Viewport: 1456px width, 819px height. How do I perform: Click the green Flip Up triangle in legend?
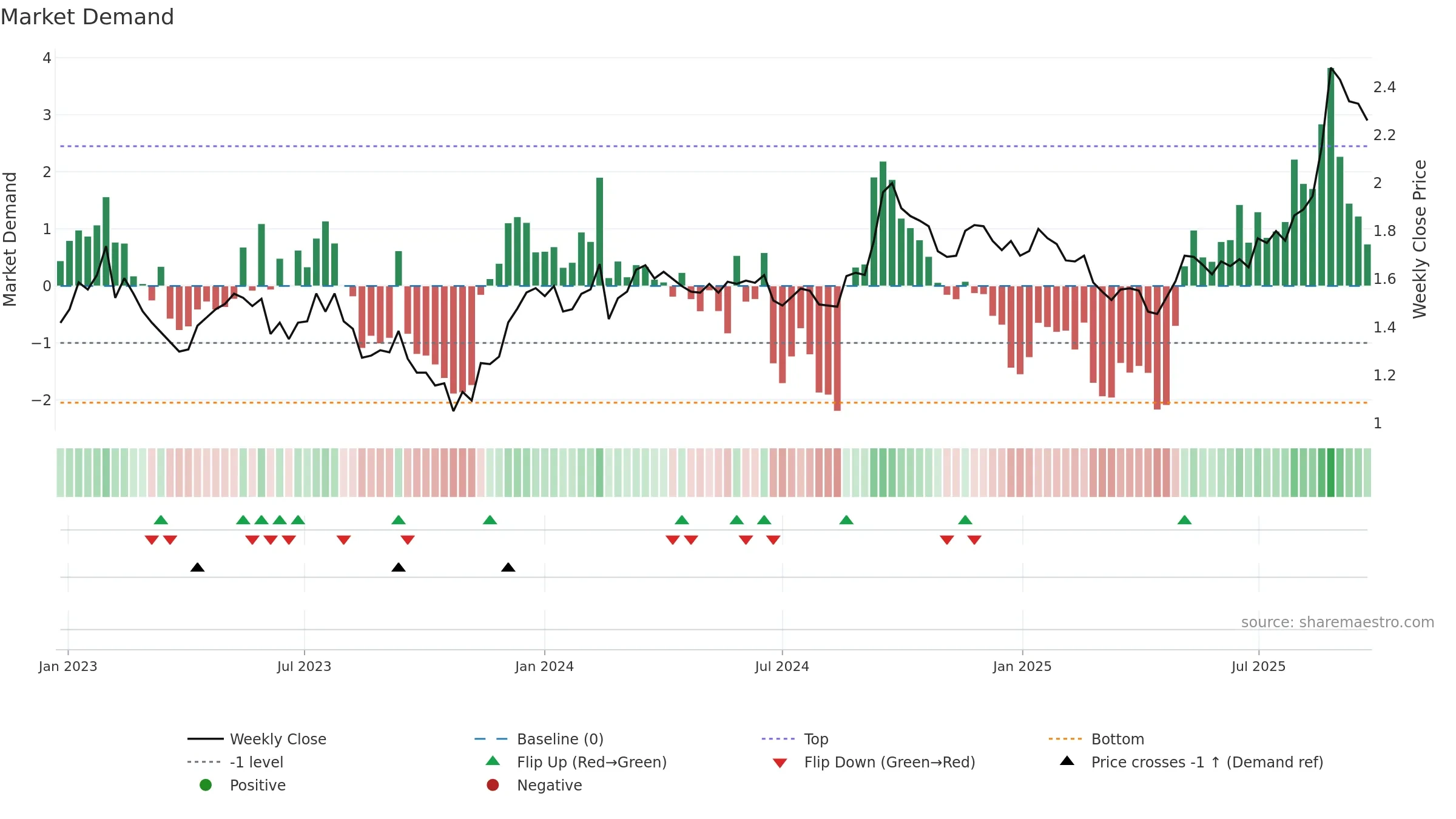493,761
